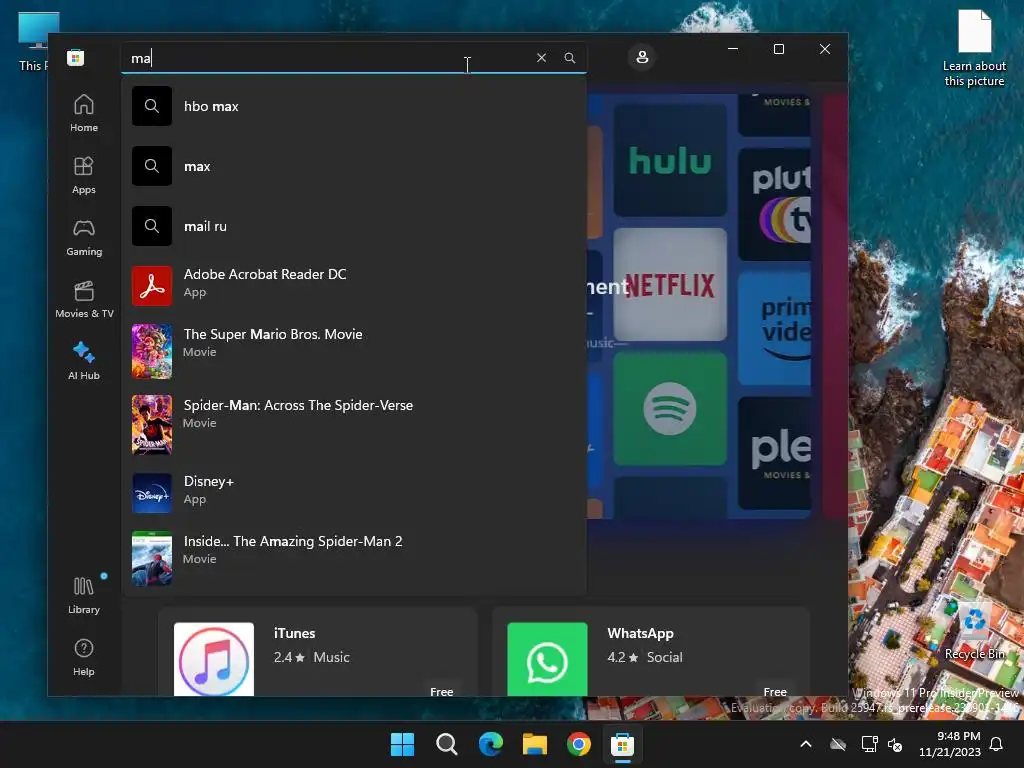The height and width of the screenshot is (768, 1024).
Task: Open the Disney+ app suggestion
Action: point(354,492)
